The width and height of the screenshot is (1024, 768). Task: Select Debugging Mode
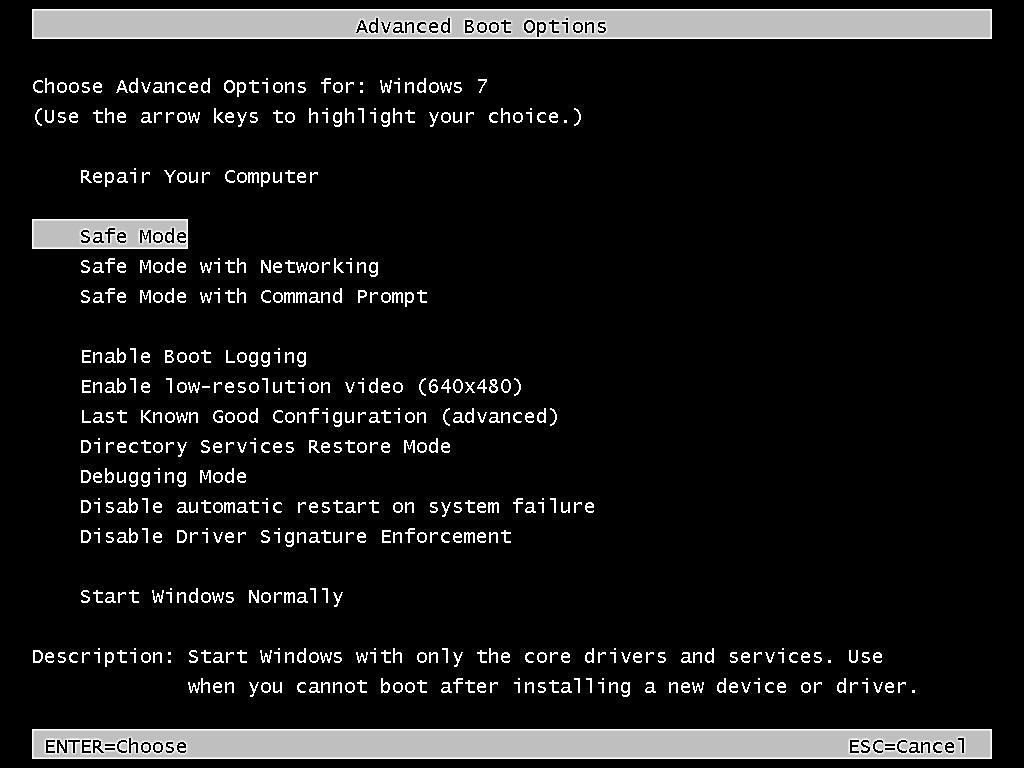[x=163, y=476]
